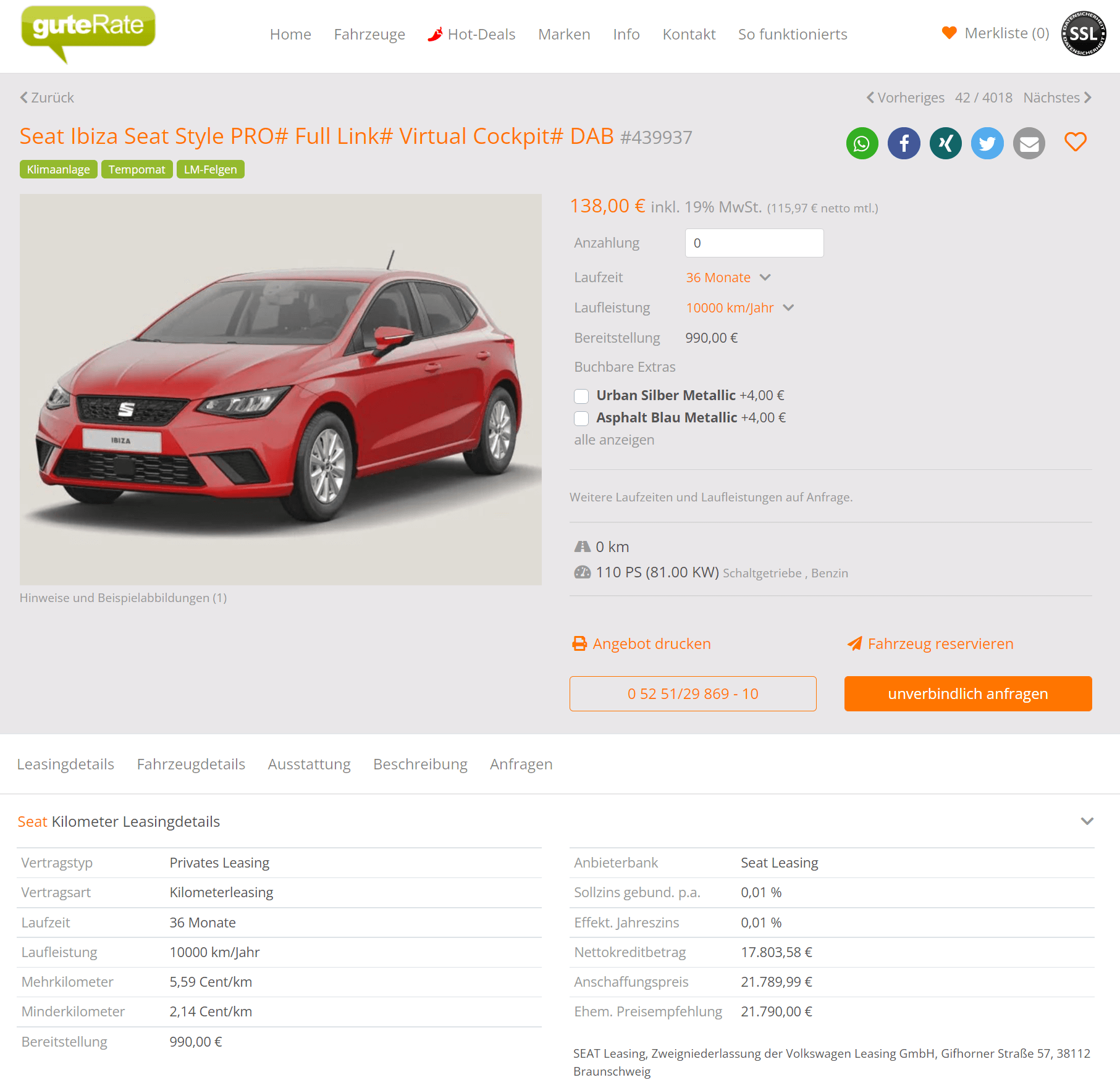Open So funktionierts menu item
The height and width of the screenshot is (1088, 1120).
(x=793, y=35)
